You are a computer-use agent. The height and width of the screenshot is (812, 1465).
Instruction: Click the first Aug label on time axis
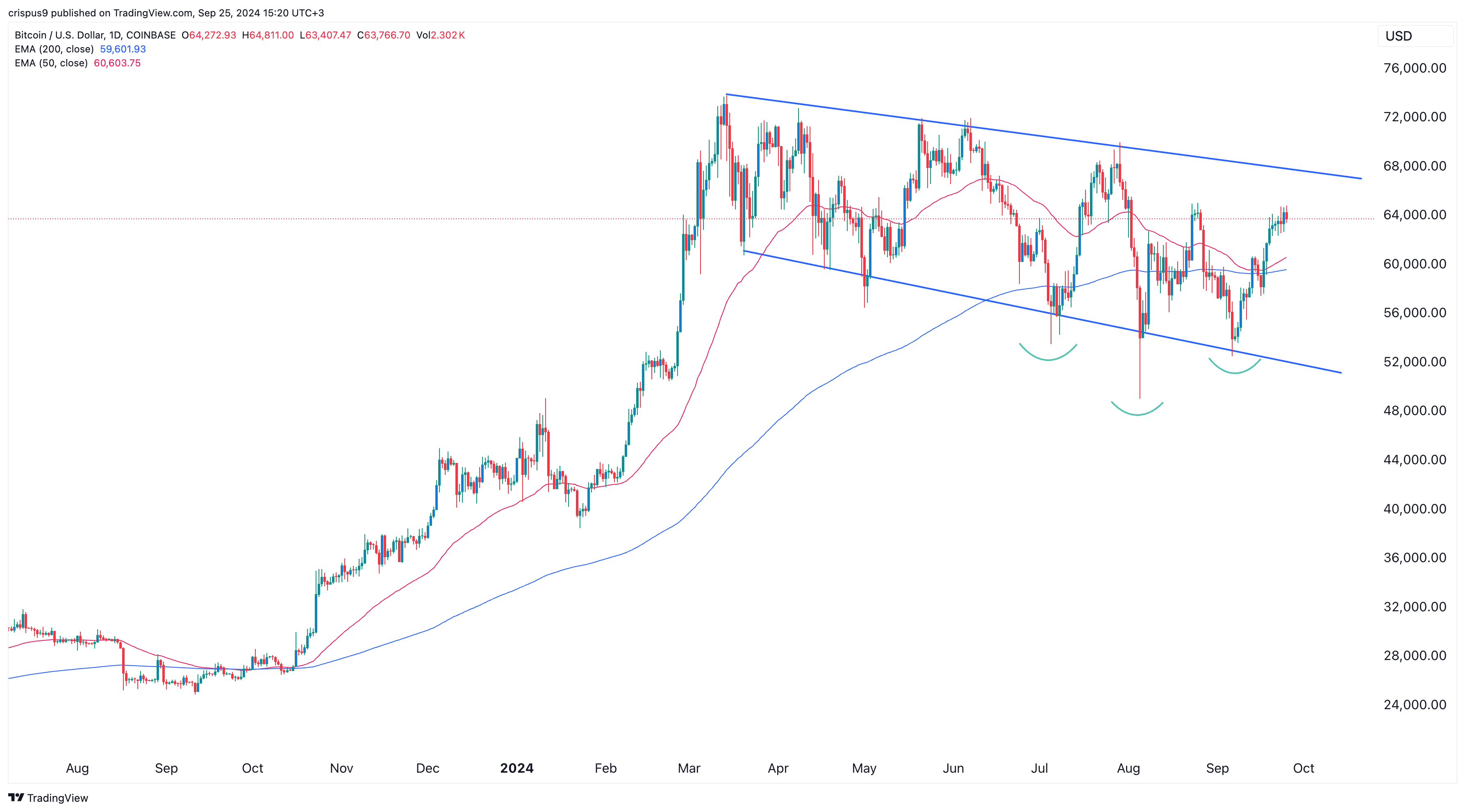pos(77,768)
